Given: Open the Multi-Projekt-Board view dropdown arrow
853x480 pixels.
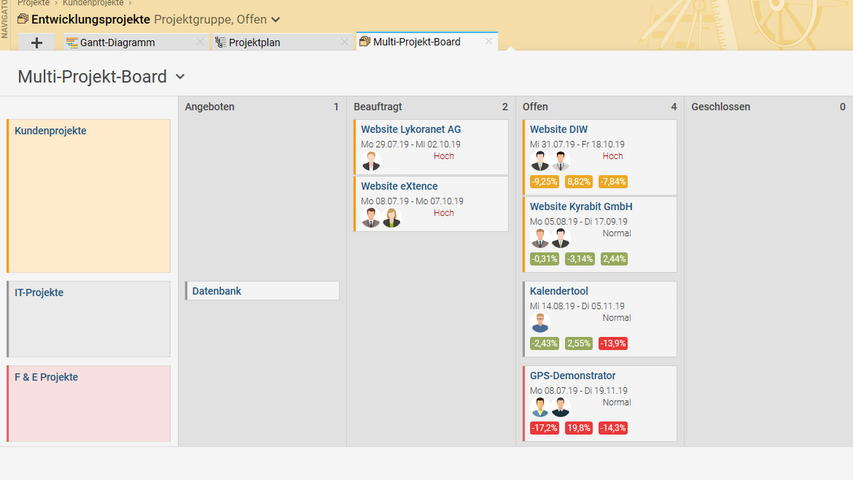Looking at the screenshot, I should (x=180, y=77).
